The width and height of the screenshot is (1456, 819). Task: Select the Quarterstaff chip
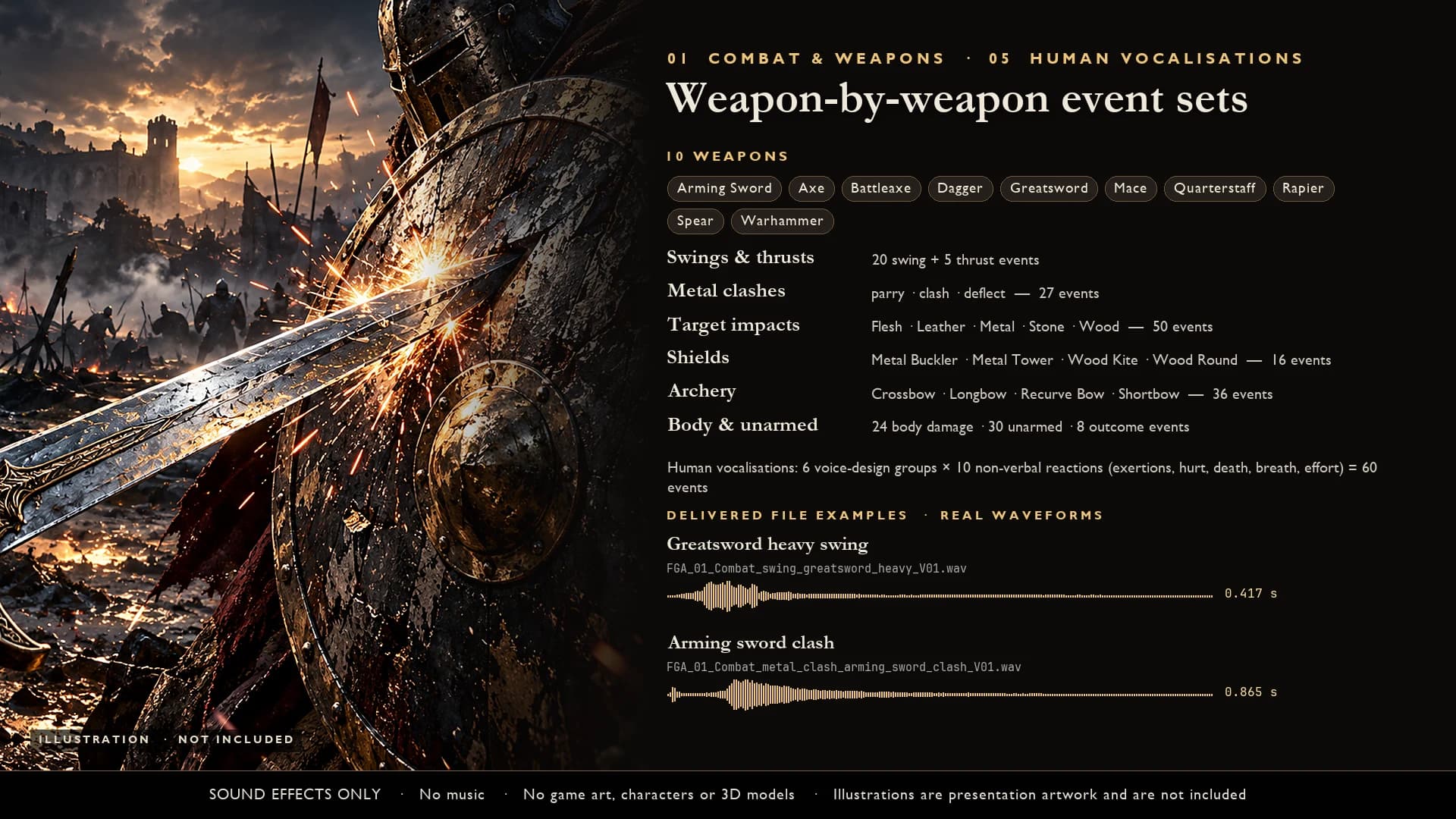[1215, 188]
